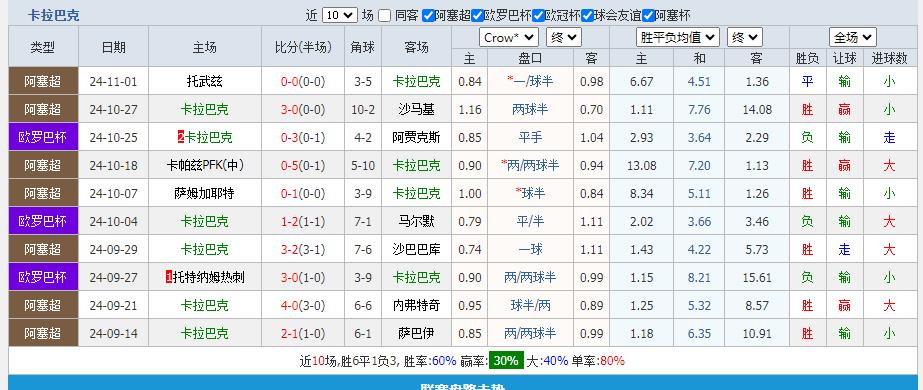This screenshot has height=390, width=923.
Task: Click away team 阿贾克斯
Action: tap(416, 138)
